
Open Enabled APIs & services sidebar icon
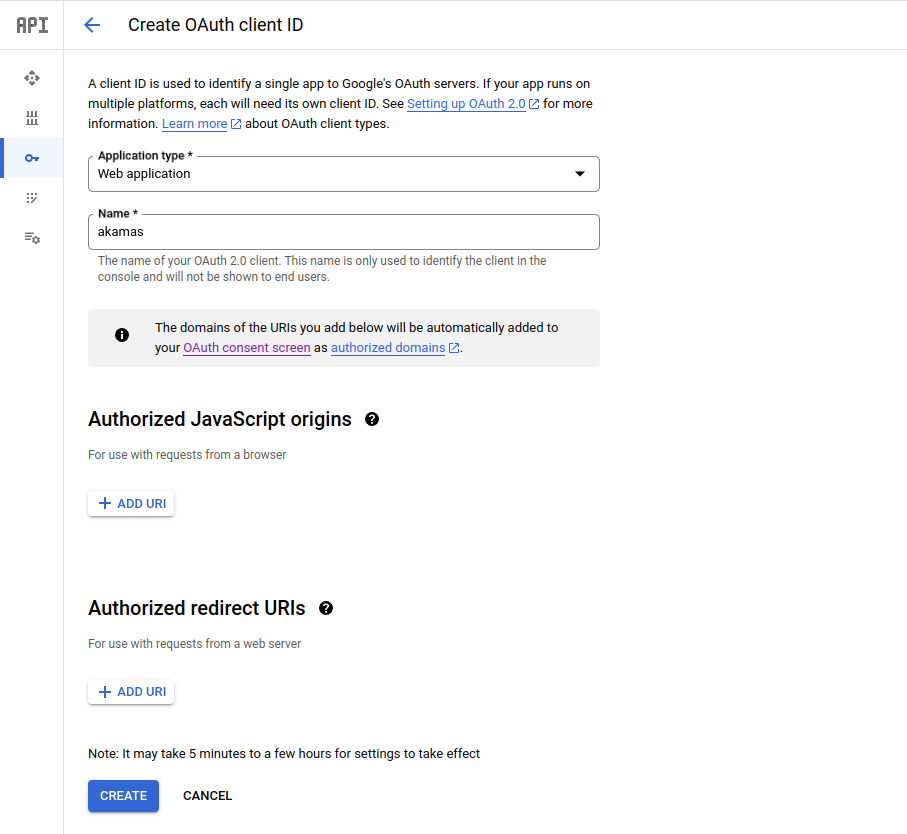click(32, 78)
